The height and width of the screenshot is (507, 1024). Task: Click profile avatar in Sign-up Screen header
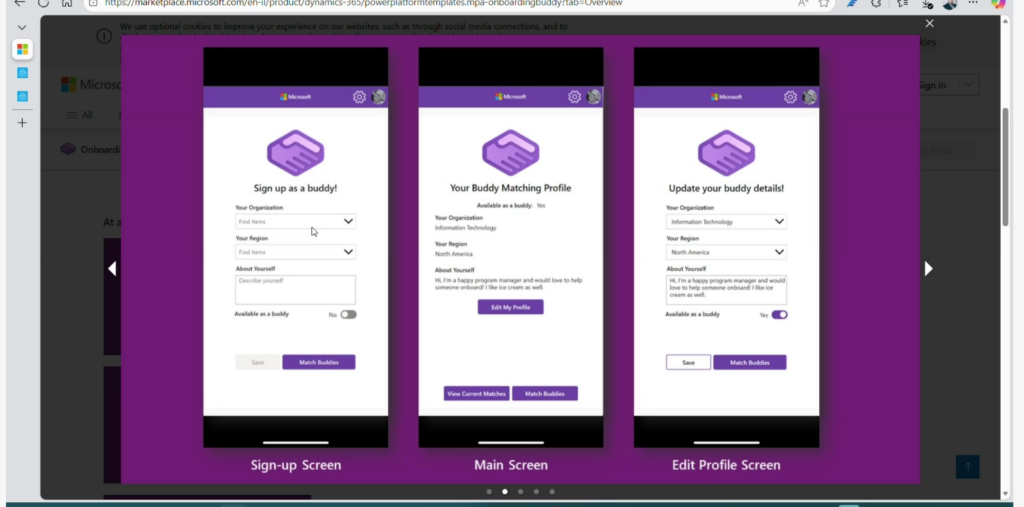click(x=378, y=97)
